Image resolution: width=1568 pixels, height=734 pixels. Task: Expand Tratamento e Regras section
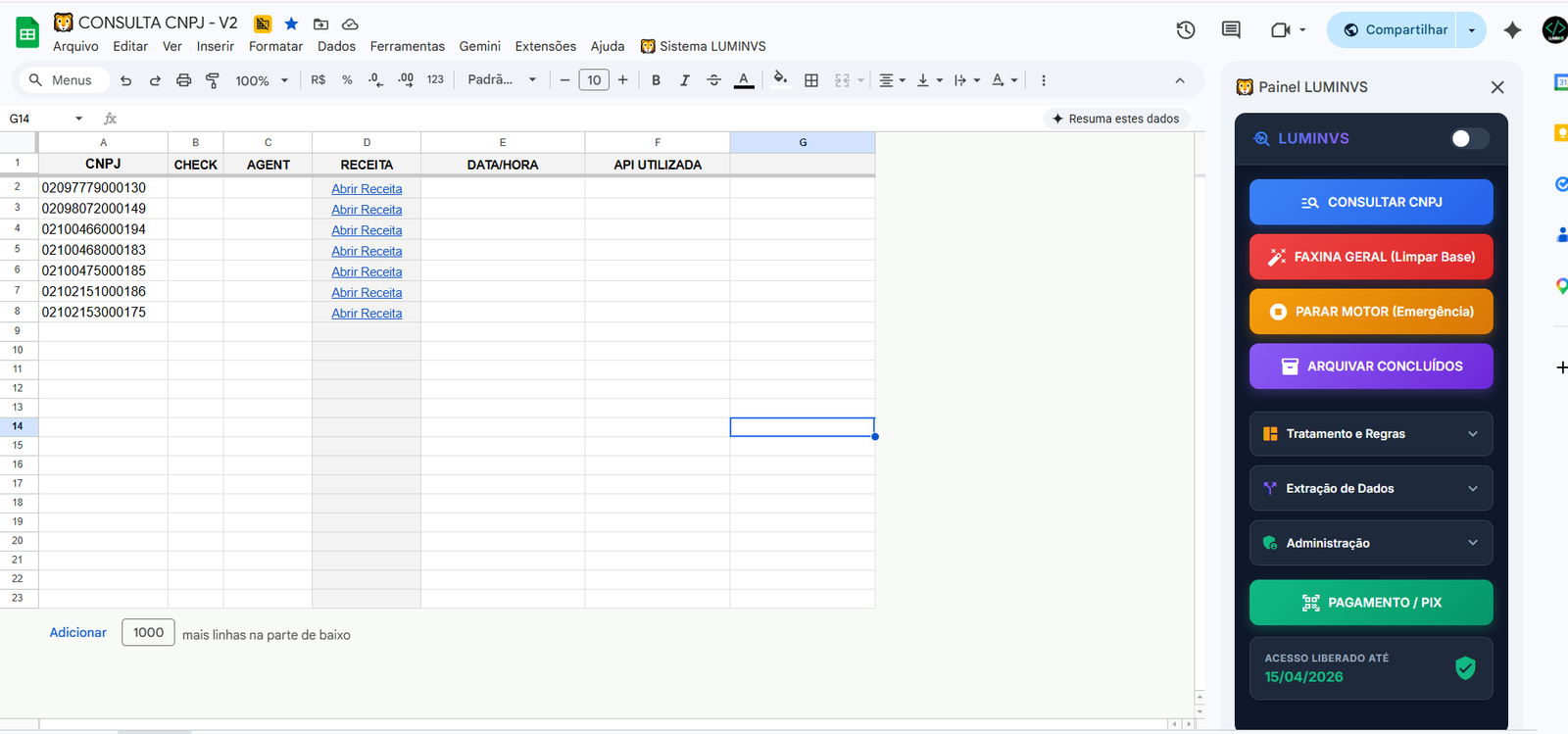[1370, 434]
